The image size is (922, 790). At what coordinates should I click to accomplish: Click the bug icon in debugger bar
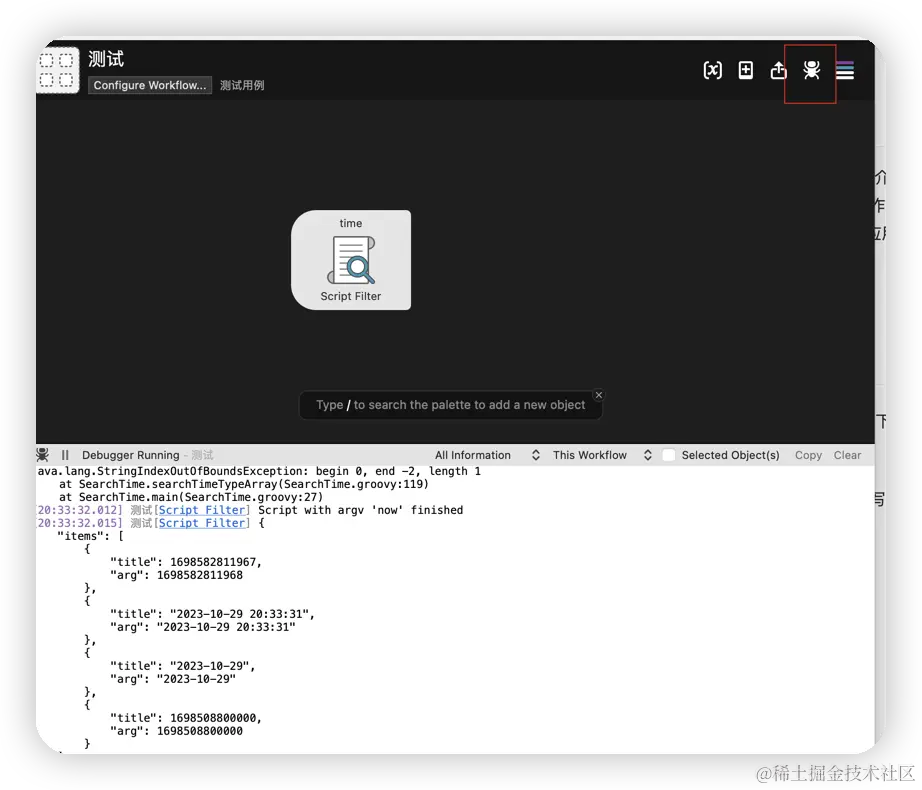pos(42,455)
